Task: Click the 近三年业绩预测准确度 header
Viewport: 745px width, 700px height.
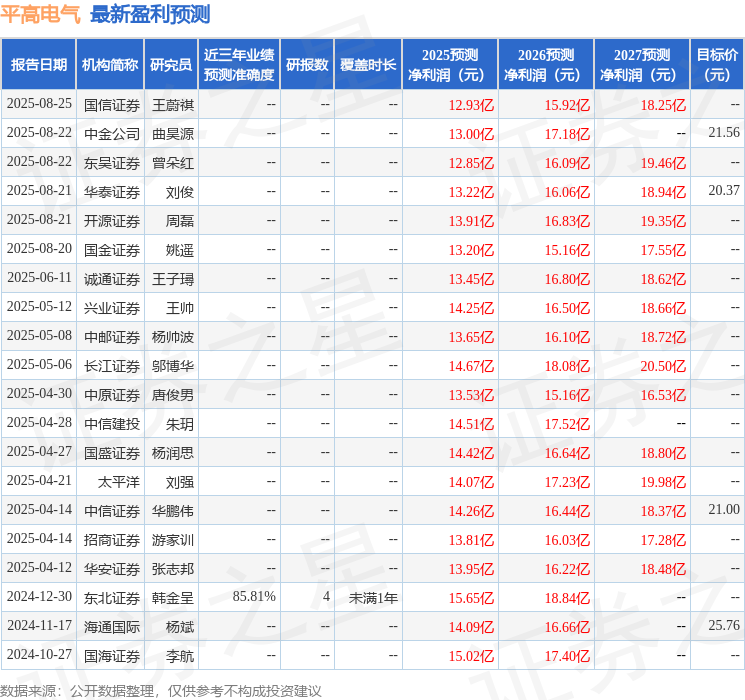Action: (239, 65)
